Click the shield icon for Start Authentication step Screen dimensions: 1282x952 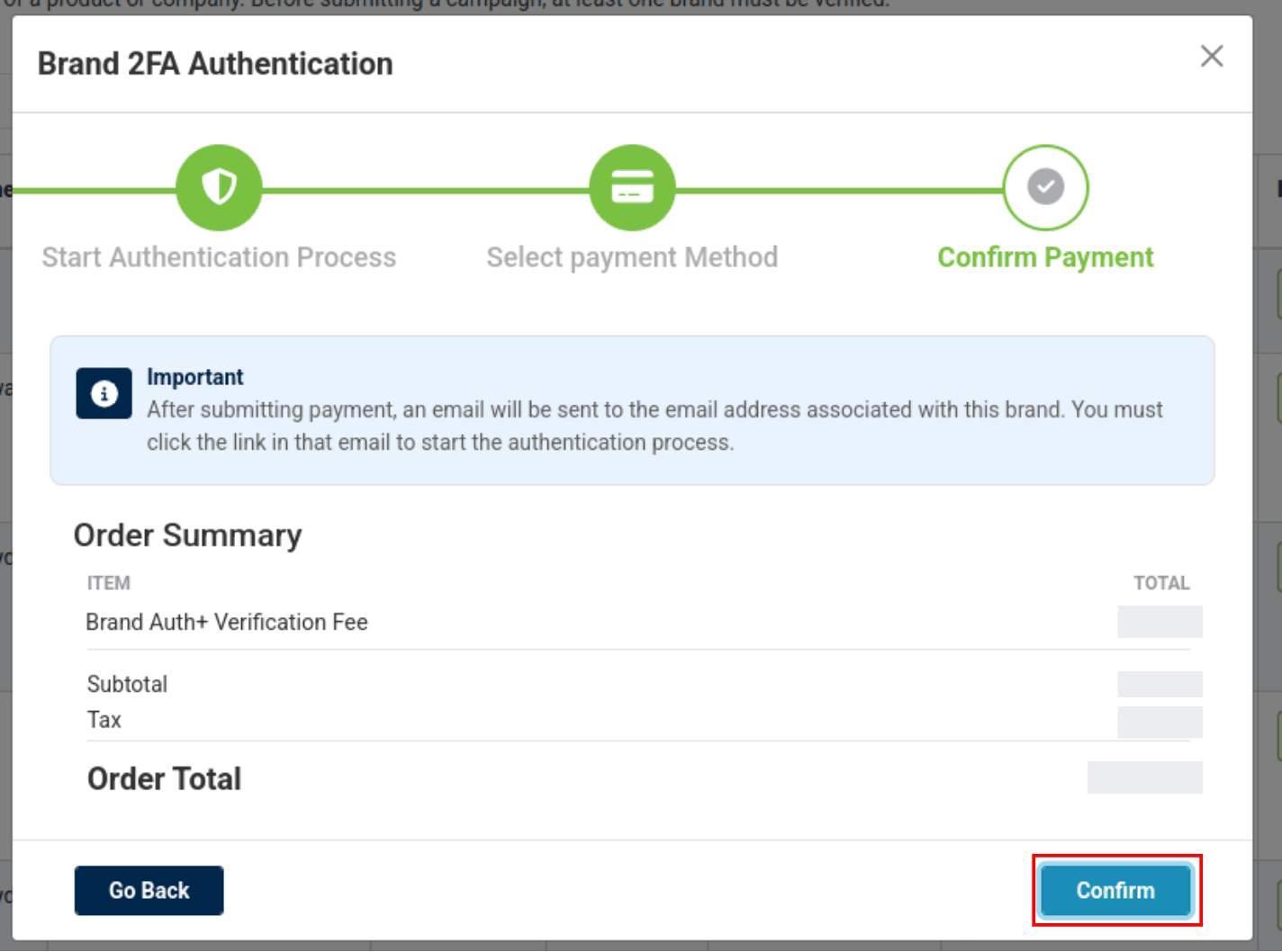point(219,187)
